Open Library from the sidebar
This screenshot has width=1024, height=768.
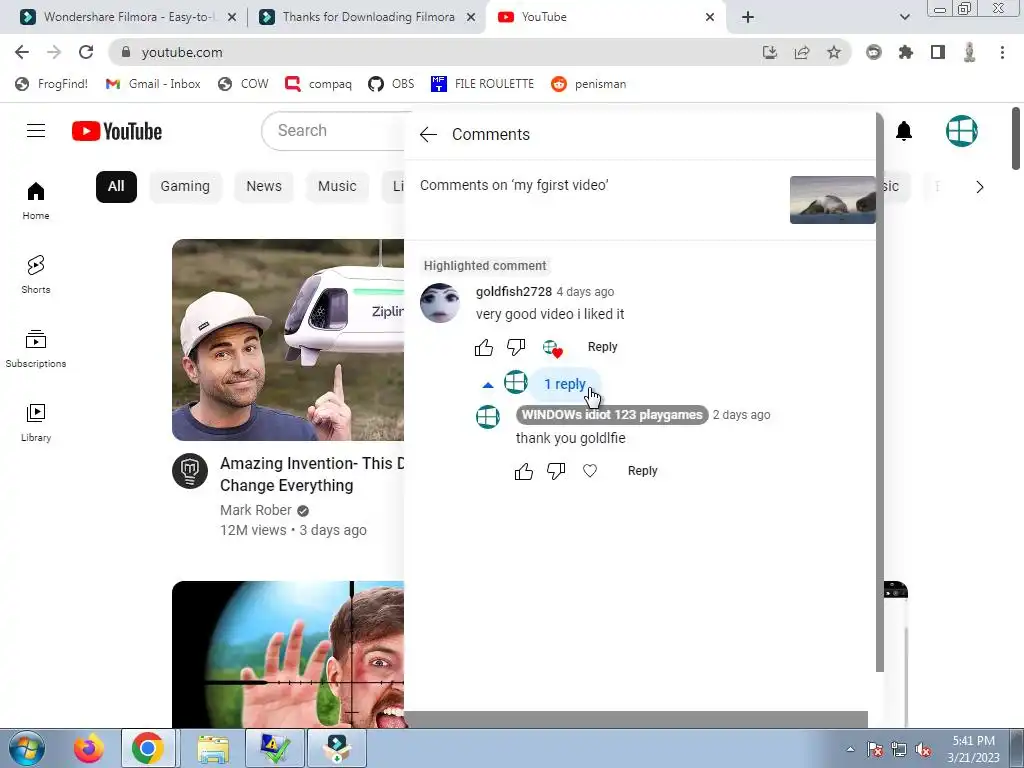[x=35, y=423]
